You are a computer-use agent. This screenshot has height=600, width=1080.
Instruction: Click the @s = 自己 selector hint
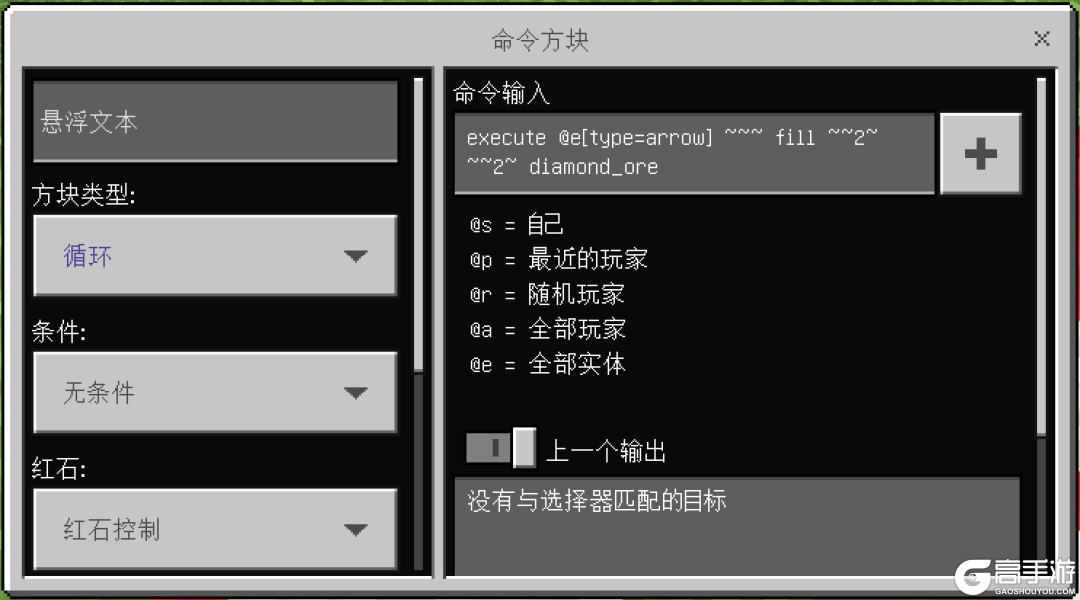click(x=517, y=225)
